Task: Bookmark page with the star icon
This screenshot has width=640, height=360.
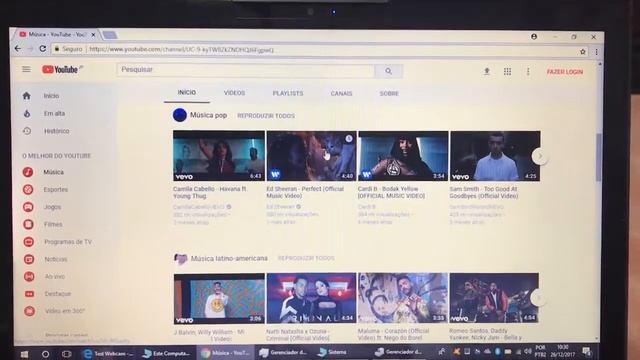Action: click(x=582, y=52)
